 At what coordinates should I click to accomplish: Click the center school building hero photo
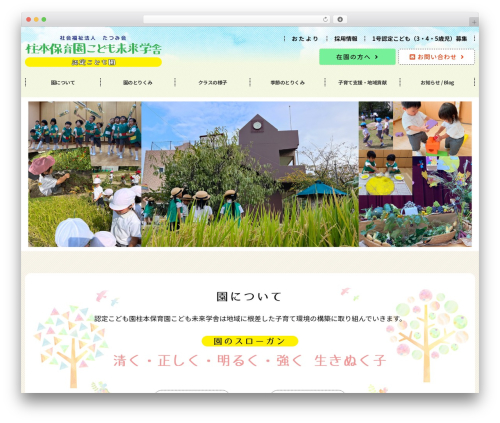250,174
